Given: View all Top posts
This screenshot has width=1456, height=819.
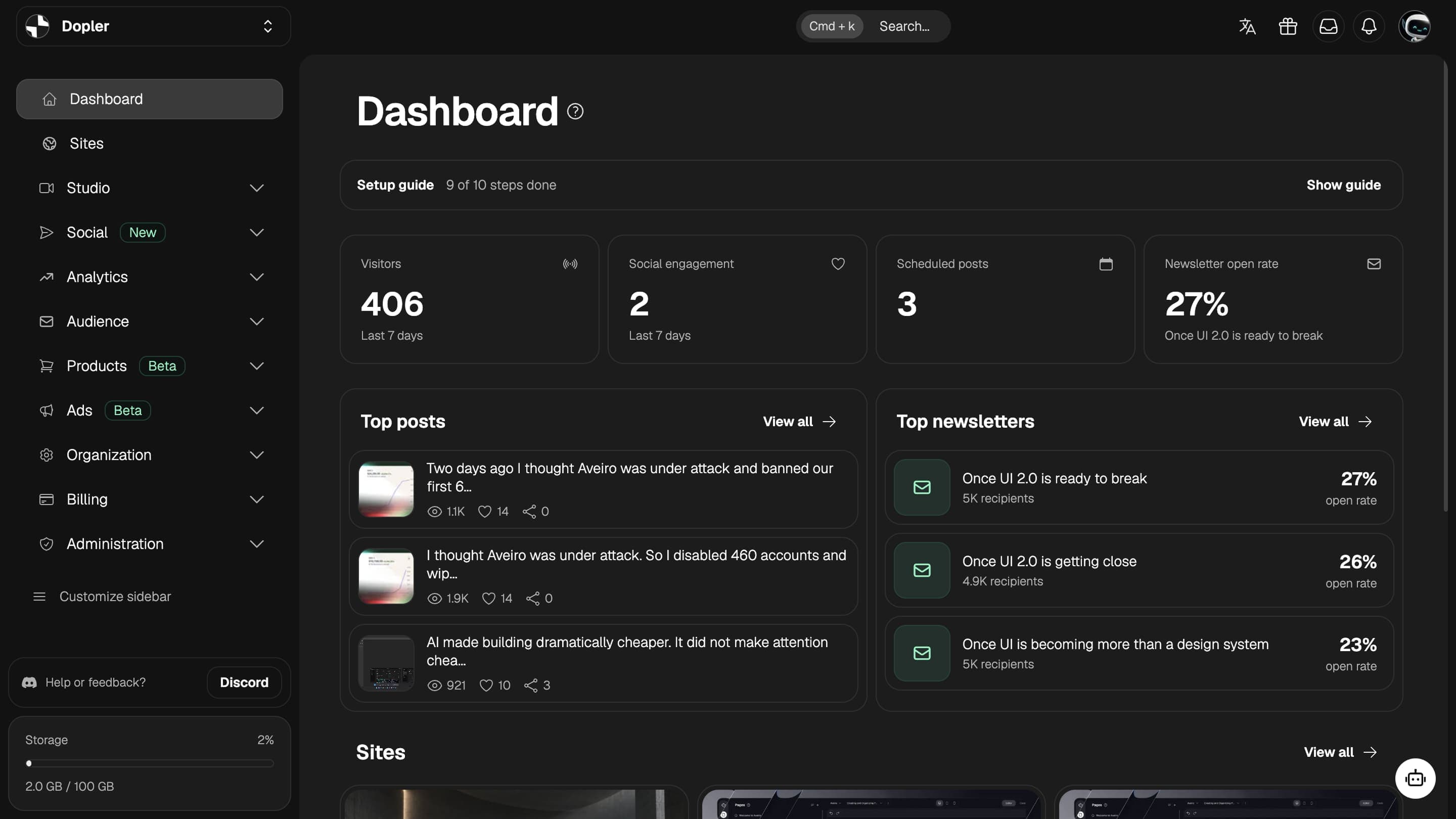Looking at the screenshot, I should [799, 422].
